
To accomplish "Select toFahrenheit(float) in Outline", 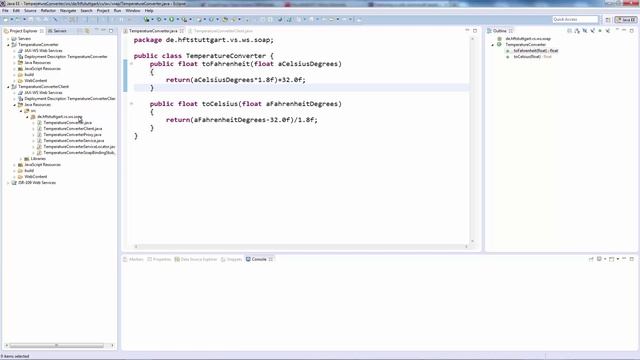I will point(535,51).
